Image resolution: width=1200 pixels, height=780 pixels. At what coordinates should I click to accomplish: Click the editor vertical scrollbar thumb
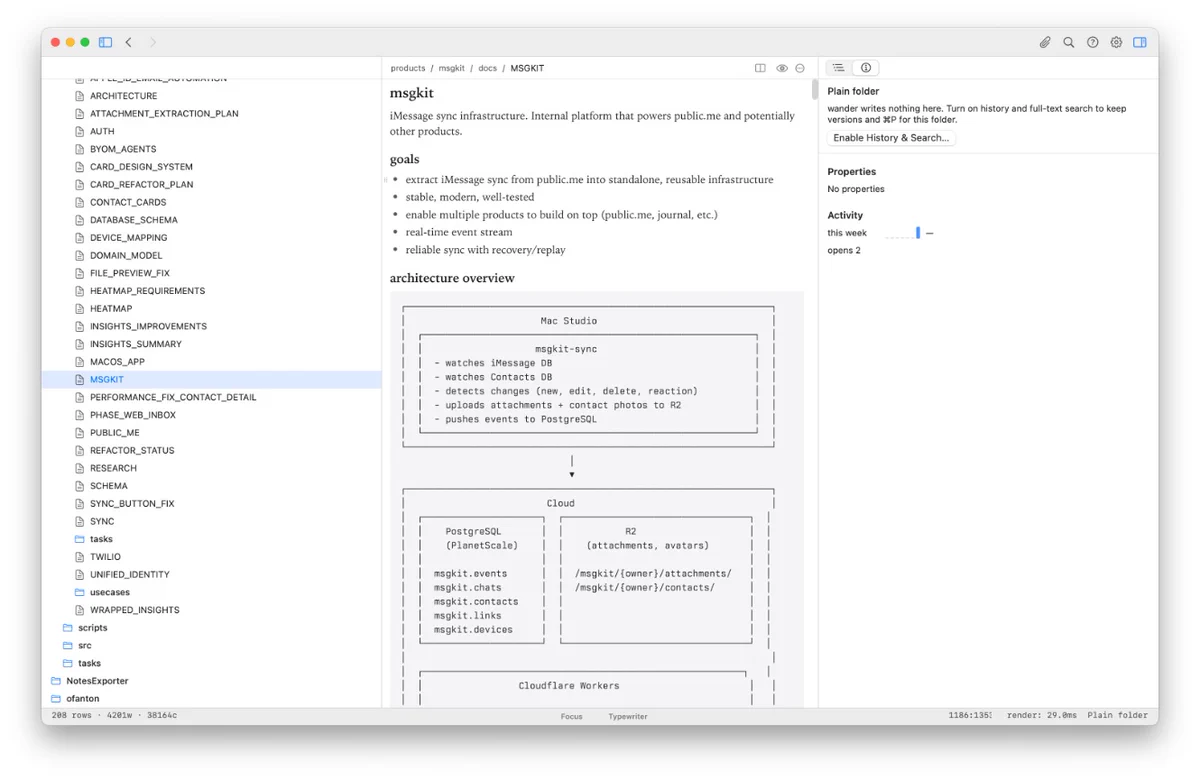click(814, 90)
